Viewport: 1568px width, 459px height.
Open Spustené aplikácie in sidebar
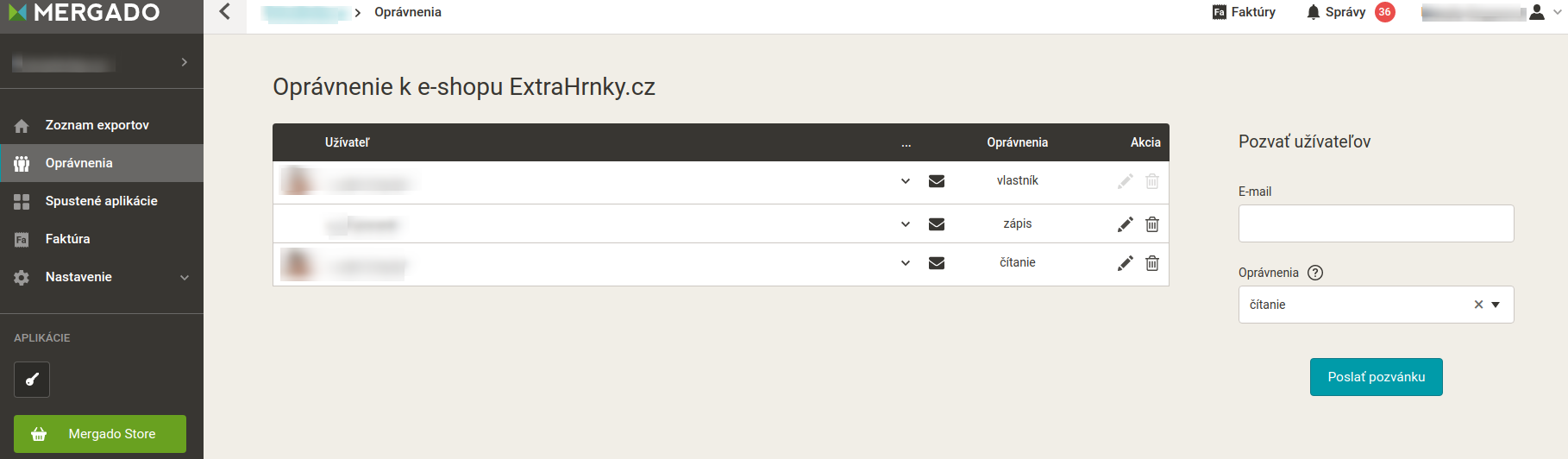pos(102,201)
